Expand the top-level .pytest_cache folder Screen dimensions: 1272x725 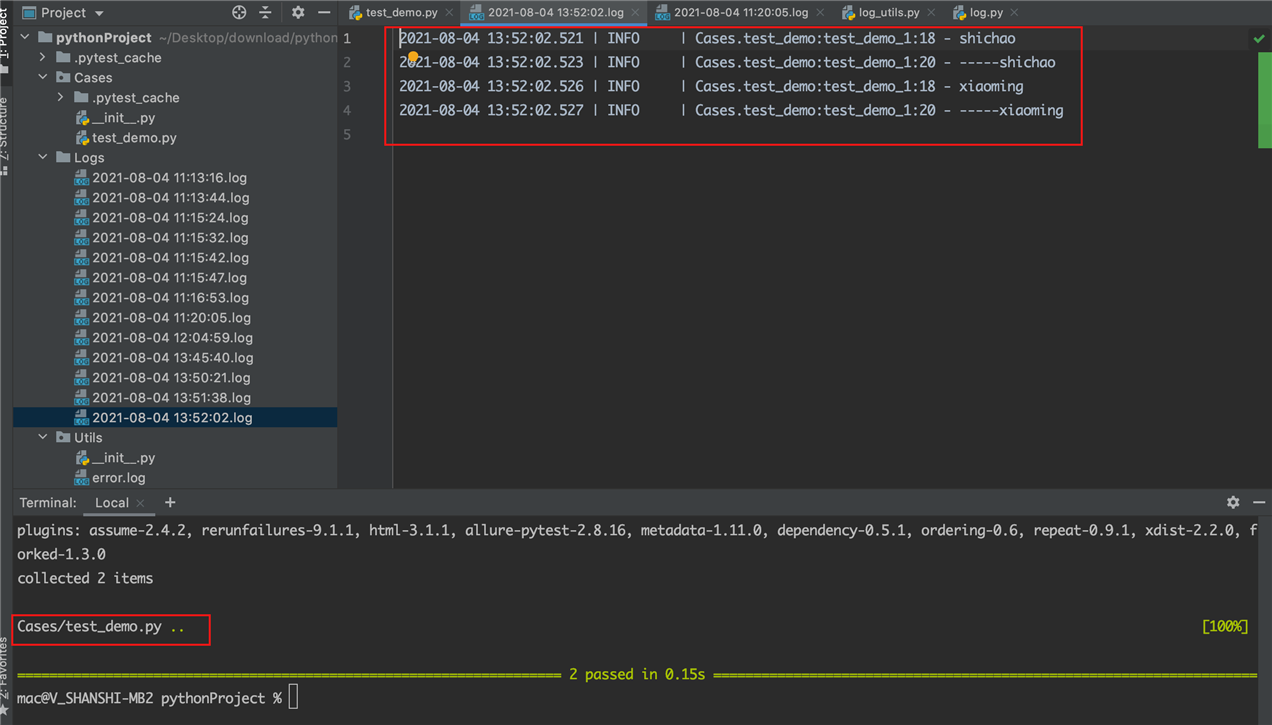point(43,57)
